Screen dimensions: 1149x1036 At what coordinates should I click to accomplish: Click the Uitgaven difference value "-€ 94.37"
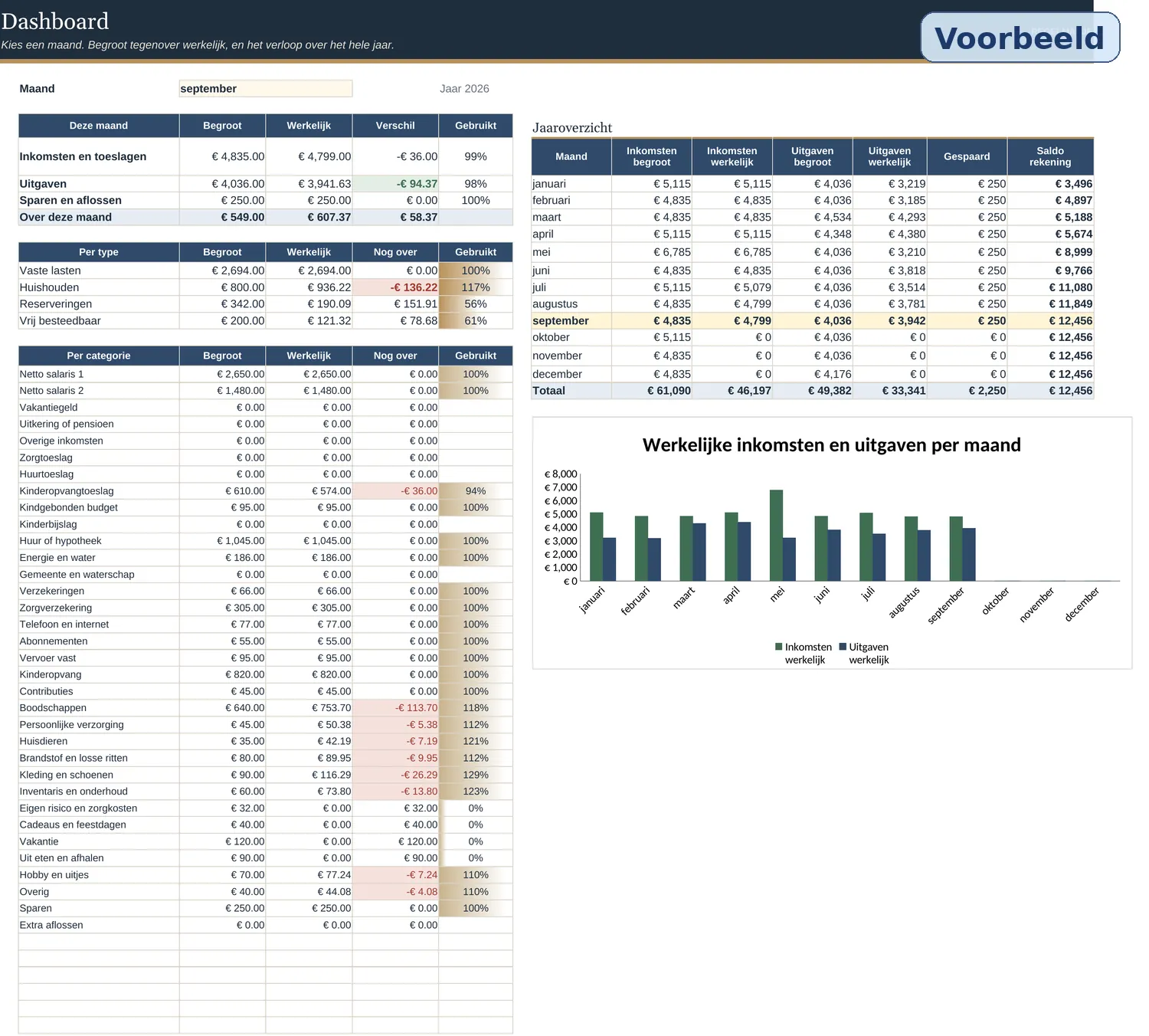pos(395,184)
